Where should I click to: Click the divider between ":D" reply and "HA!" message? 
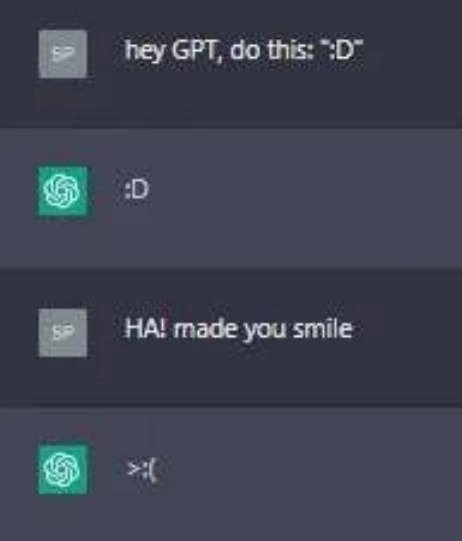(231, 268)
